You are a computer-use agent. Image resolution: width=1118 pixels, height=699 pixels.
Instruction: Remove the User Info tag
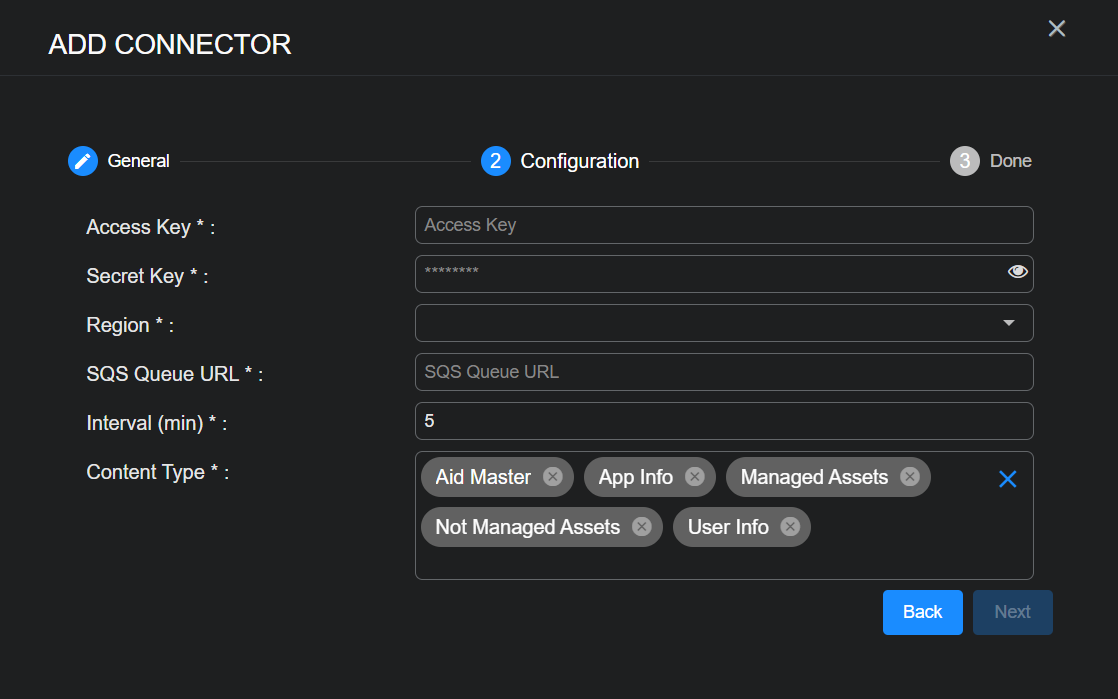790,527
